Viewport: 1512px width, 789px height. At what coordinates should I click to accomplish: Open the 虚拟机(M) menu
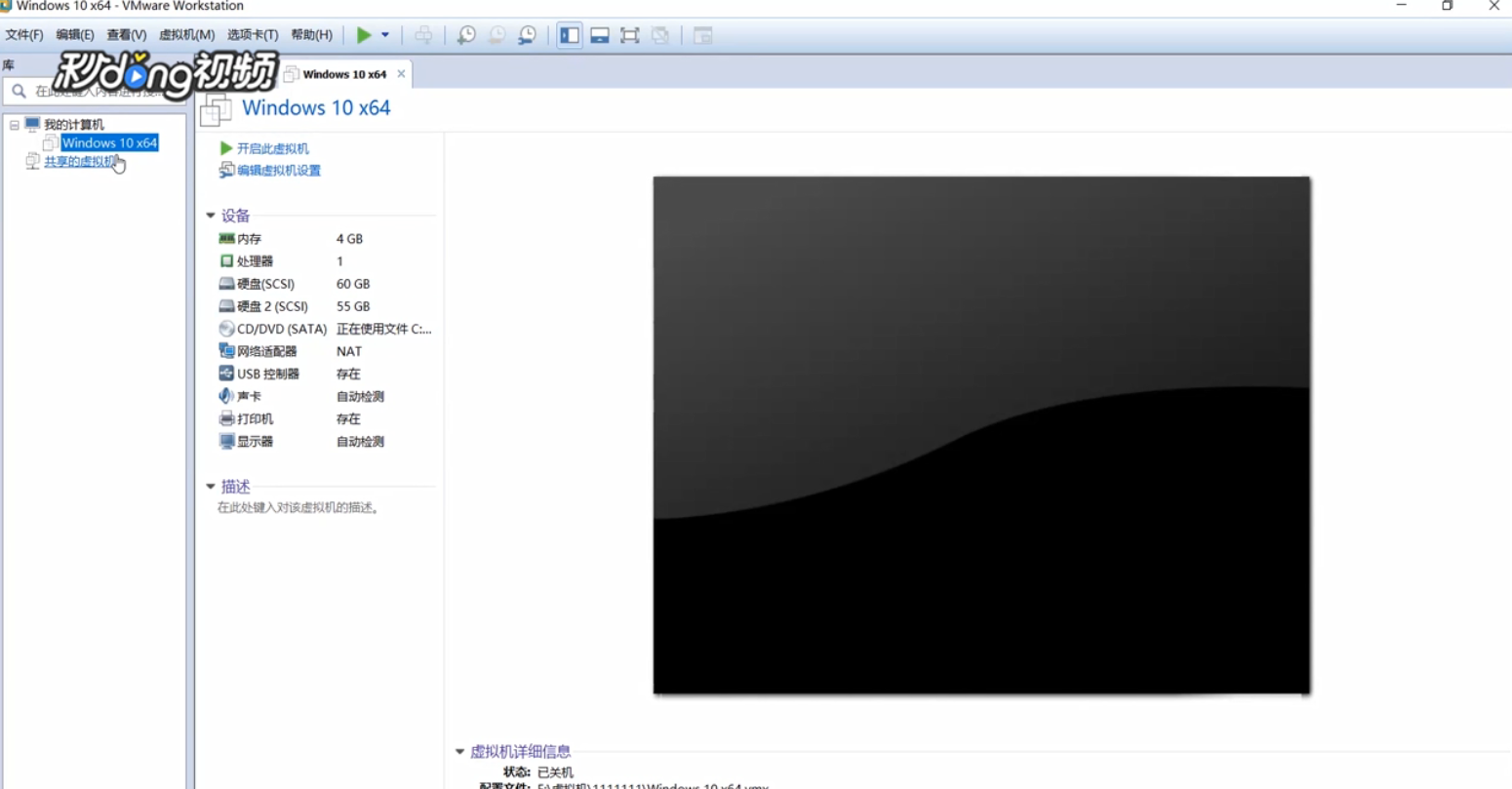tap(186, 35)
